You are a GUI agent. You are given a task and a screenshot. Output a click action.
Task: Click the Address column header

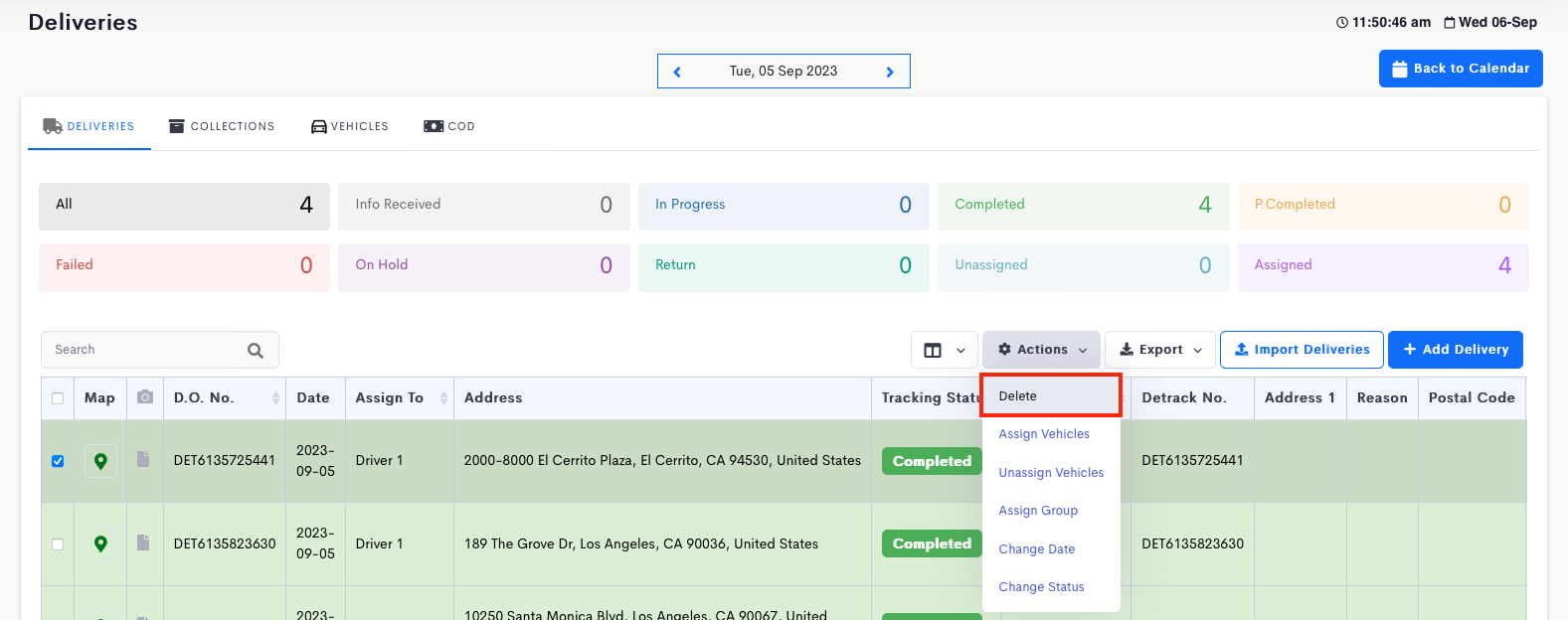[x=493, y=397]
